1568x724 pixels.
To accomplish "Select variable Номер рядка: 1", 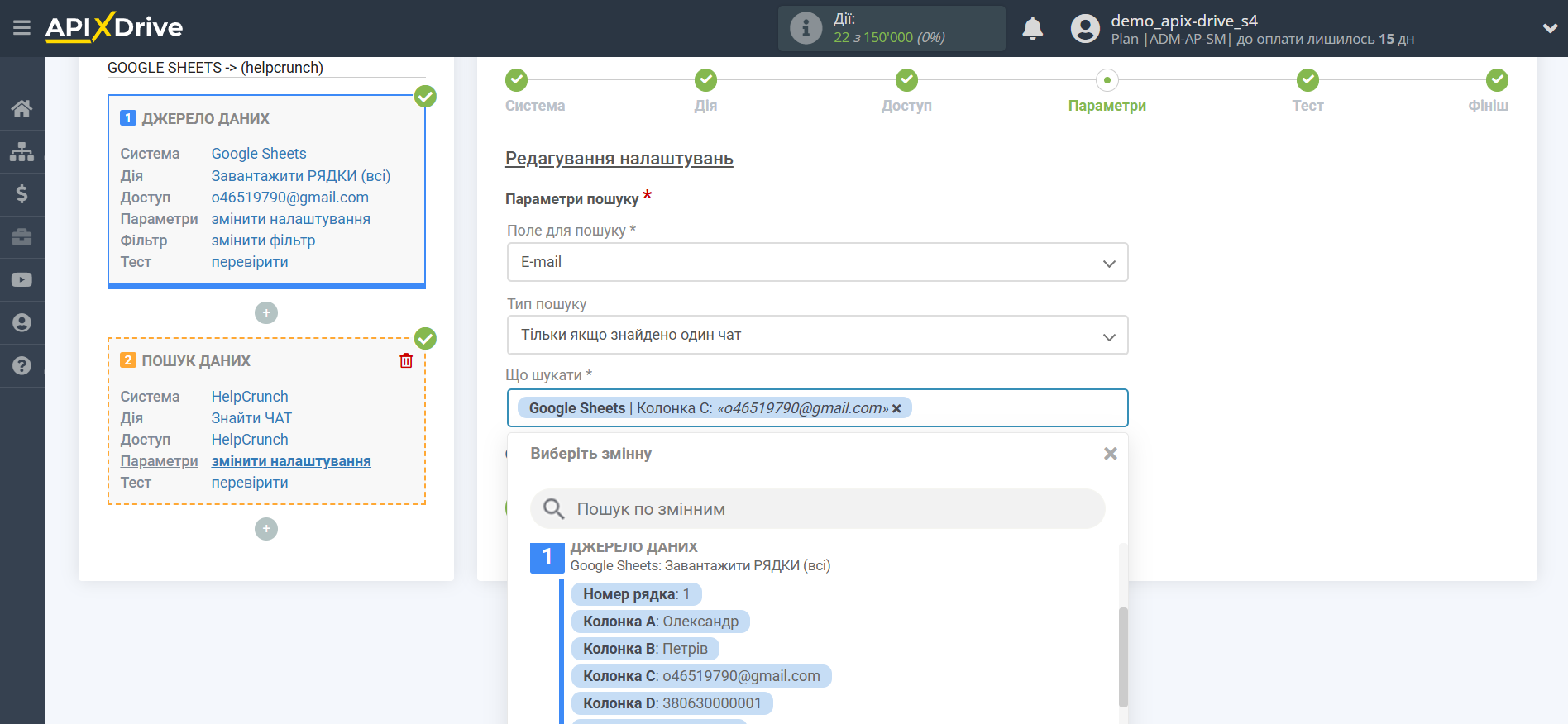I will click(636, 594).
